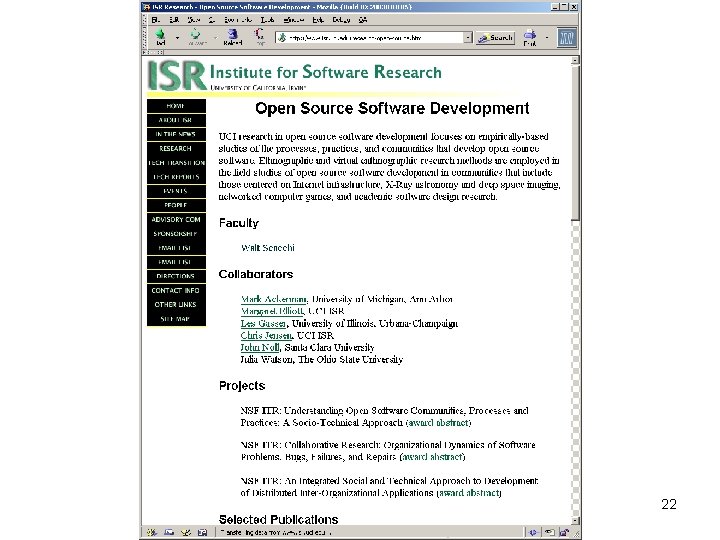Open the Forward button history dropdown arrow
This screenshot has height=540, width=720.
215,37
